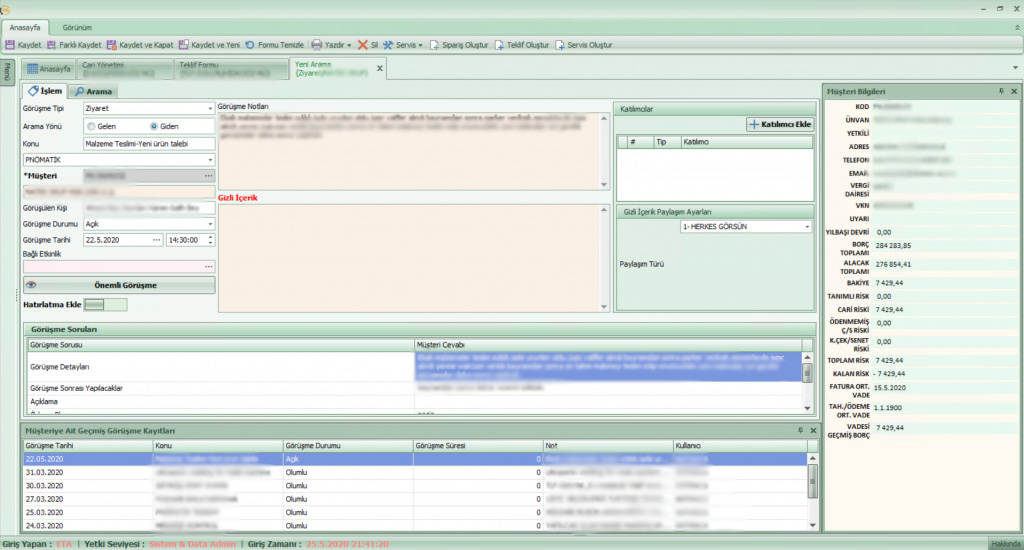Click Müşteri lookup ellipsis button

tap(208, 176)
